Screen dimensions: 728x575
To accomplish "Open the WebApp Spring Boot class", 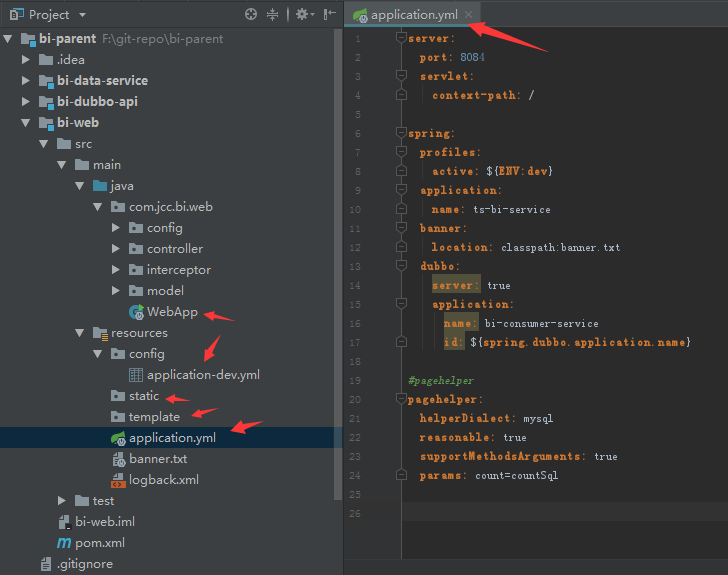I will 171,312.
